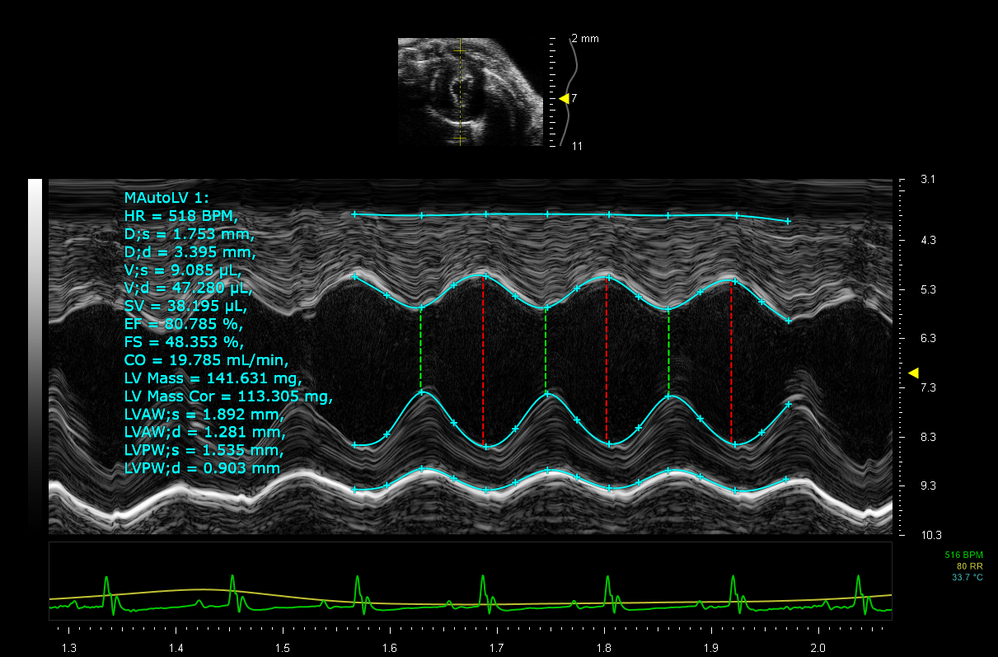Select the CO = 19.785 mL/min measurement

(207, 360)
